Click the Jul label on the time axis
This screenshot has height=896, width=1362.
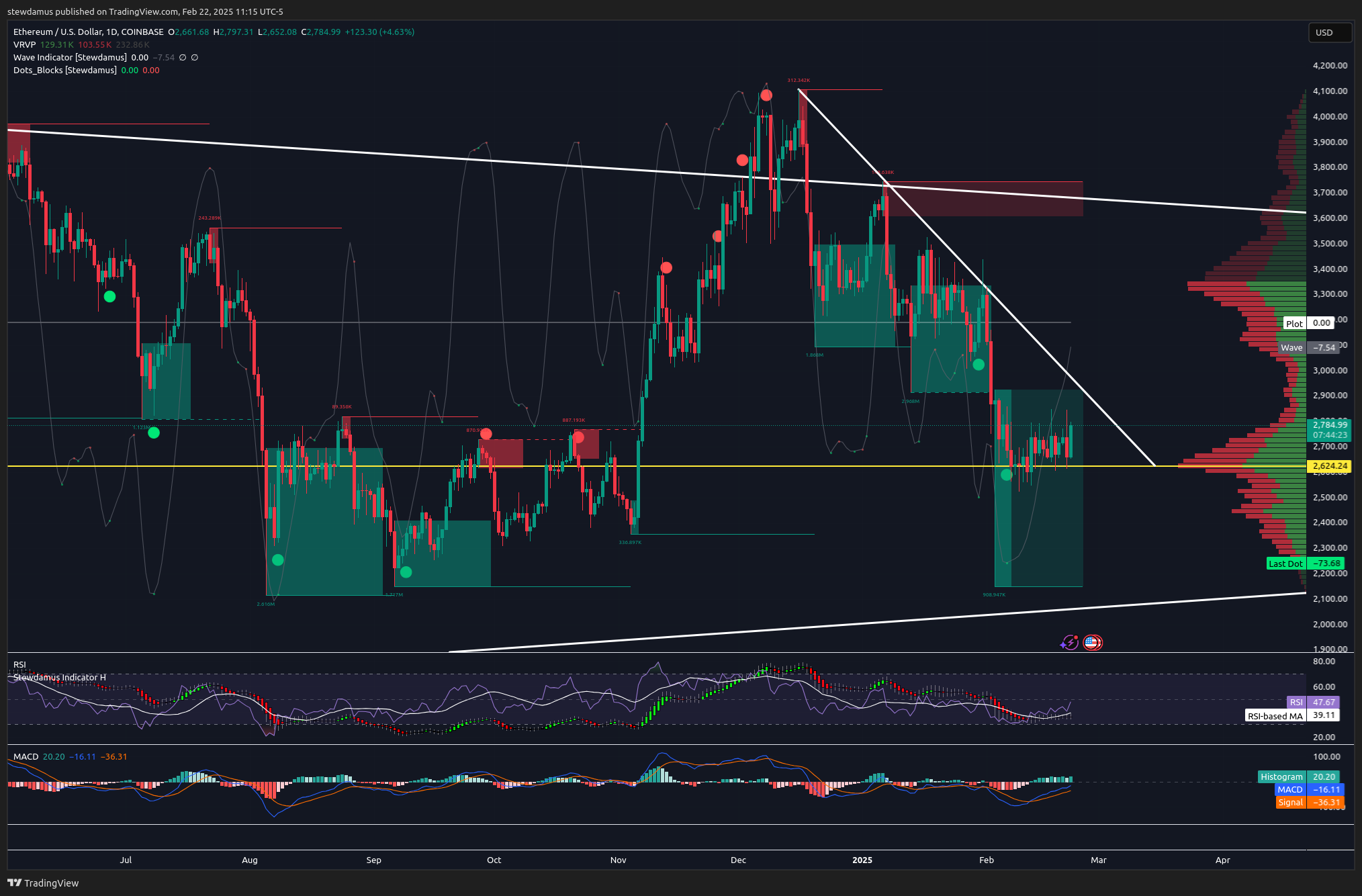coord(126,860)
